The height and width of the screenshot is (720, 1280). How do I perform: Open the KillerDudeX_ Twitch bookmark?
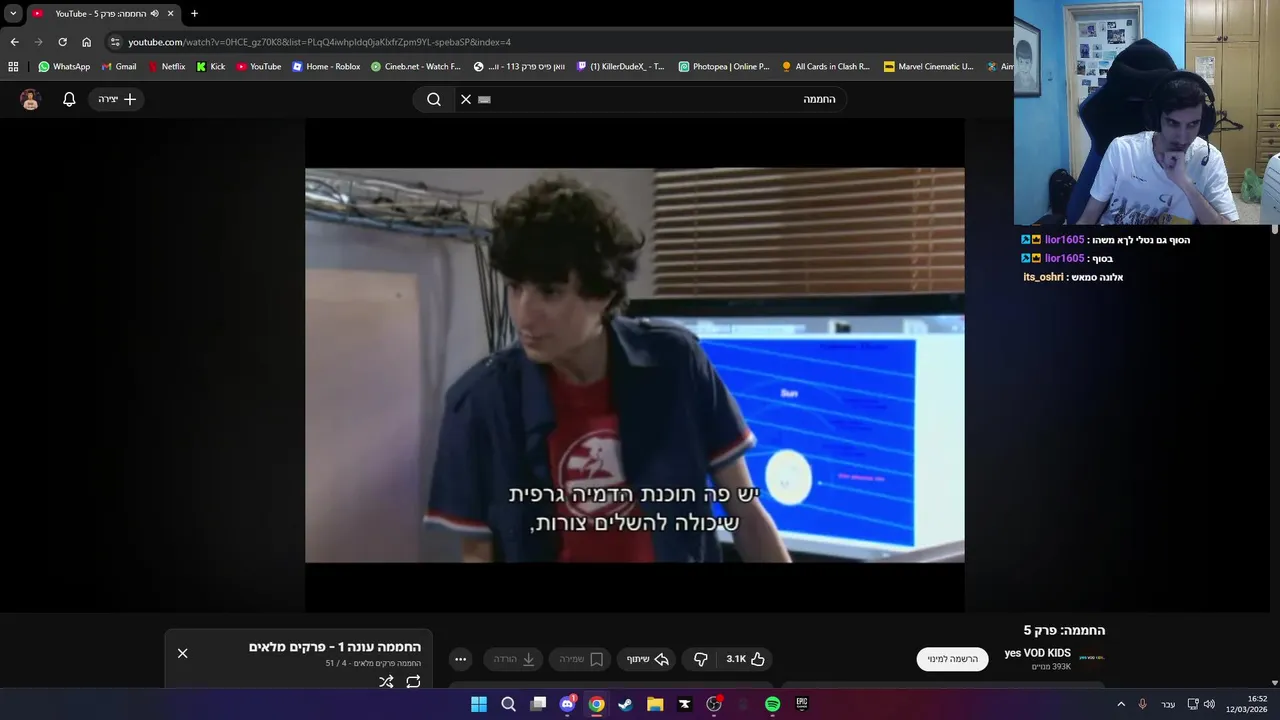click(621, 67)
